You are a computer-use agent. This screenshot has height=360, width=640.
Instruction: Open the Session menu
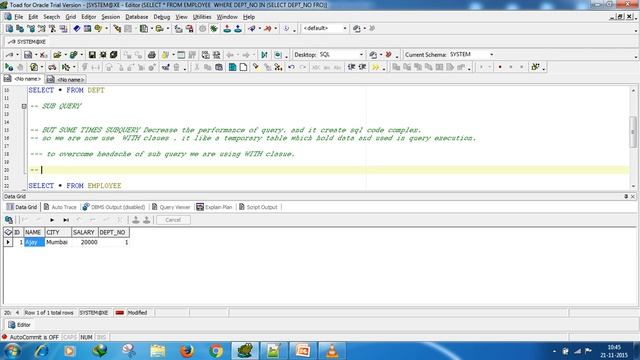(111, 17)
